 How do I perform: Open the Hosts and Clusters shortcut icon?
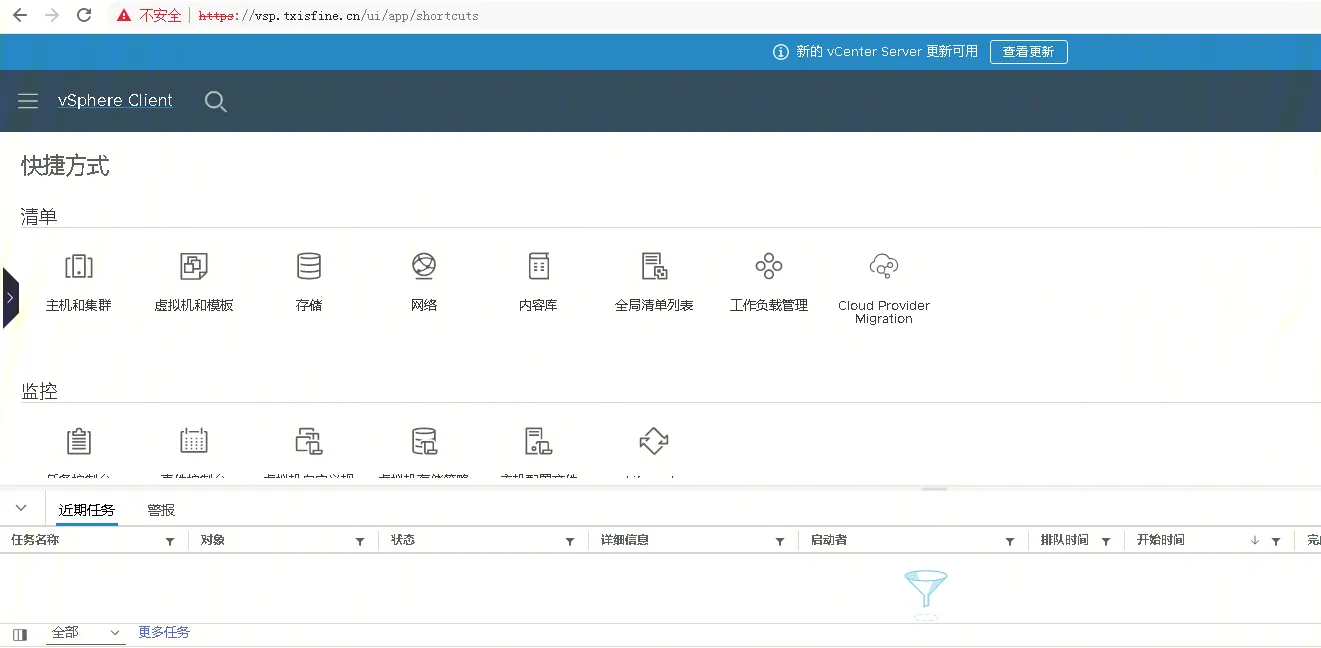click(79, 267)
